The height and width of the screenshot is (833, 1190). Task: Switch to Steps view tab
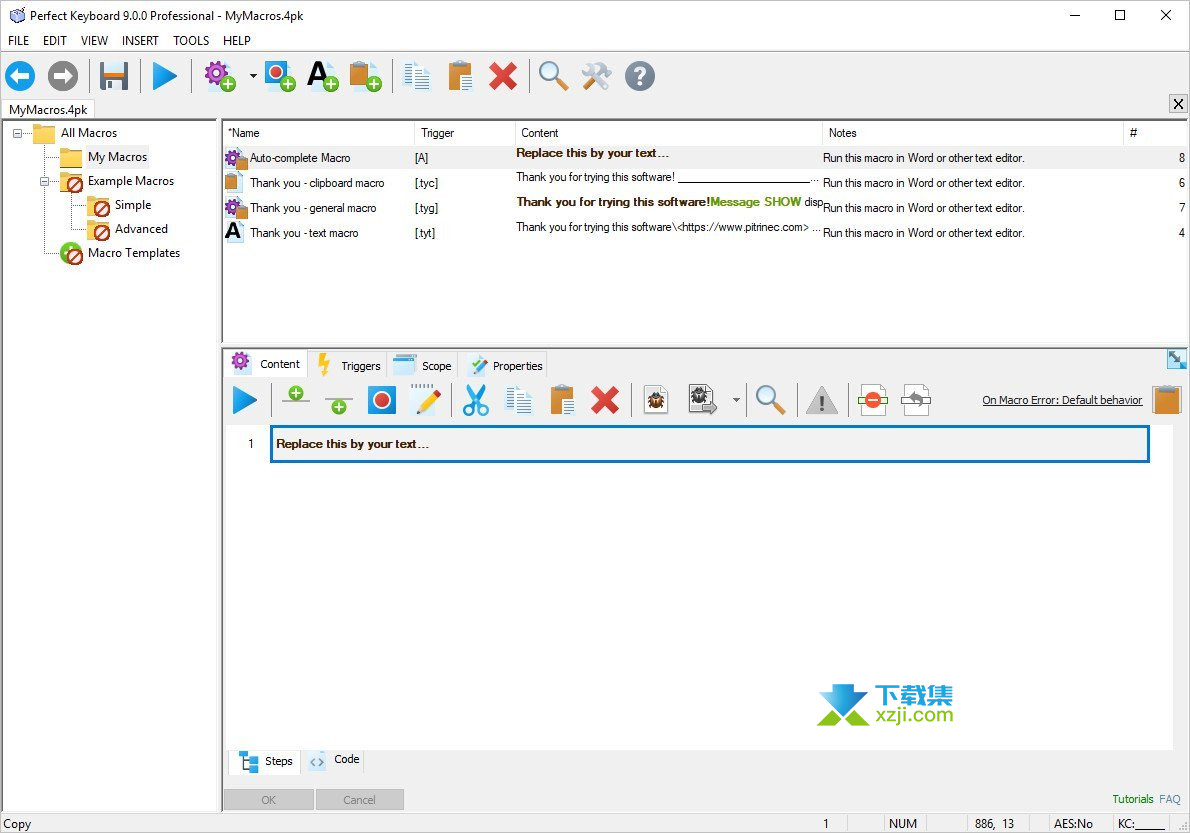click(267, 761)
